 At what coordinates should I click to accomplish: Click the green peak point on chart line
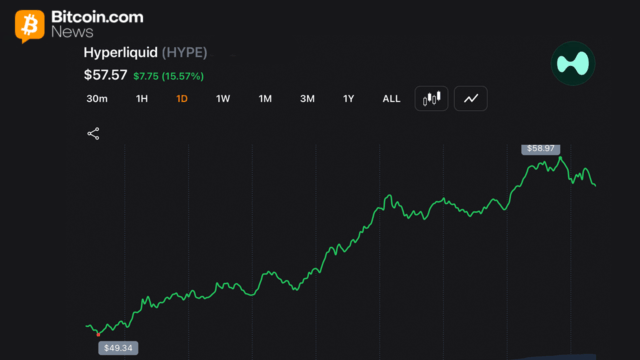(x=560, y=158)
